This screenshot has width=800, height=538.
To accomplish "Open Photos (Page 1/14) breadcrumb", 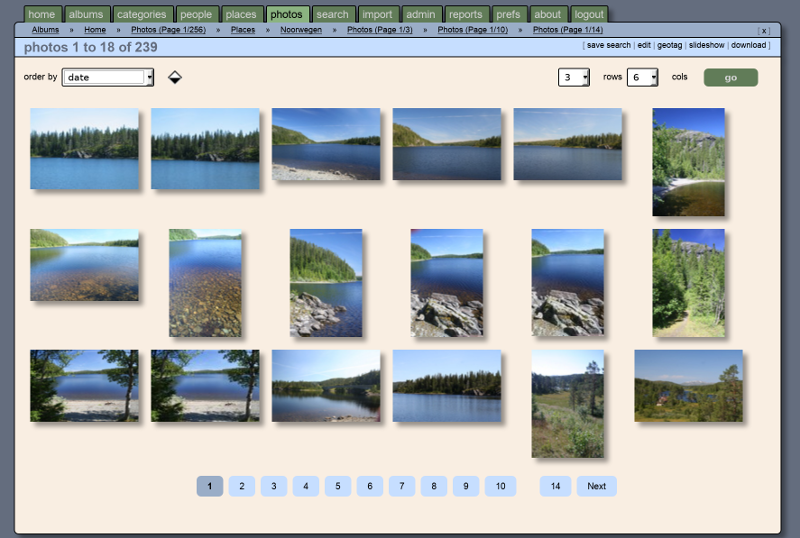I will [568, 30].
